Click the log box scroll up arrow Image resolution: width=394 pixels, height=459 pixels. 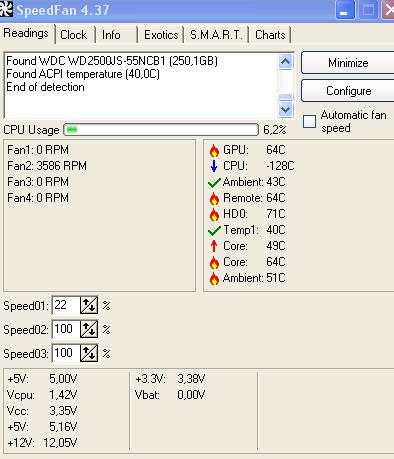click(x=285, y=62)
